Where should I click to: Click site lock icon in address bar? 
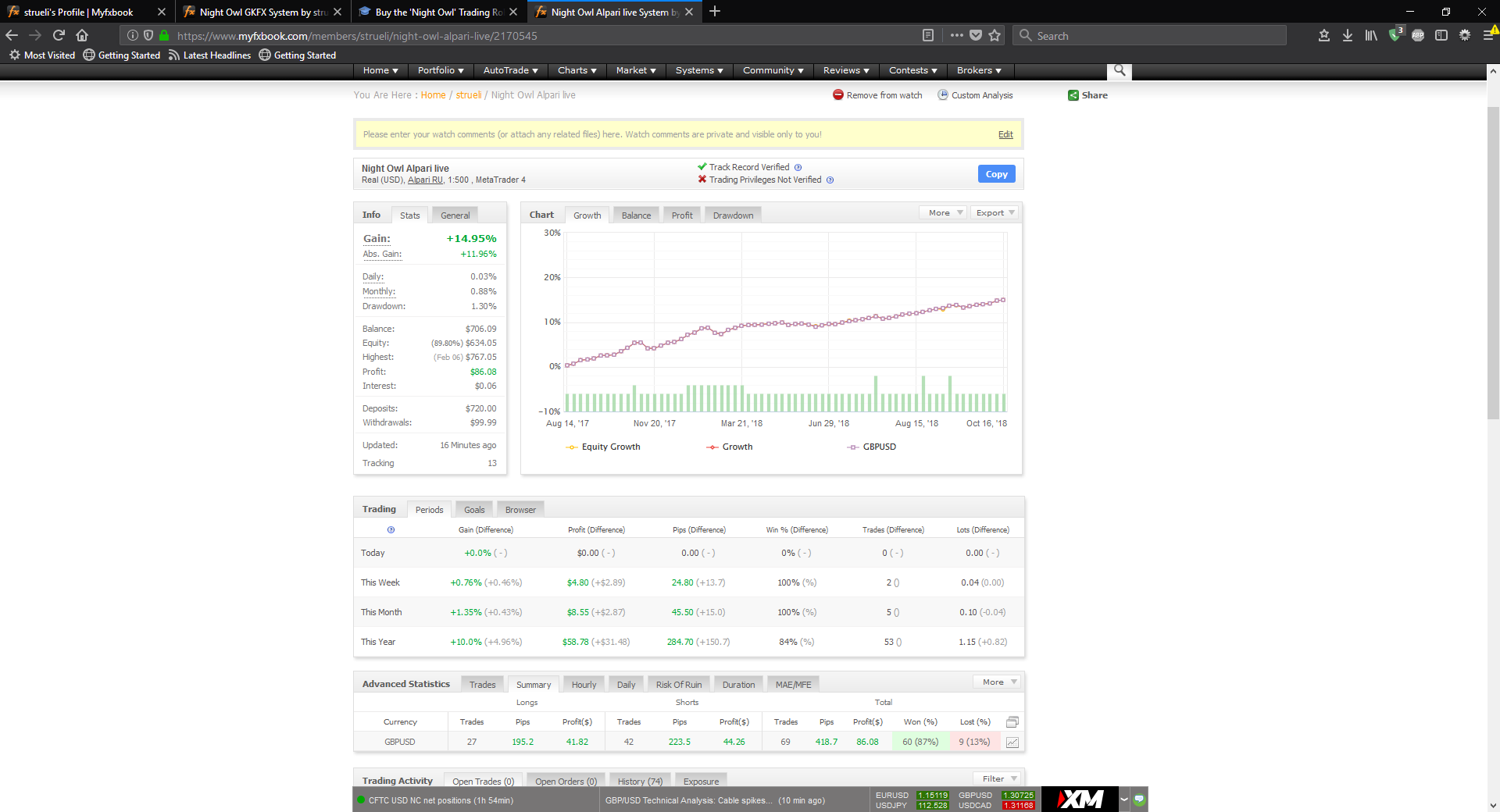coord(164,35)
